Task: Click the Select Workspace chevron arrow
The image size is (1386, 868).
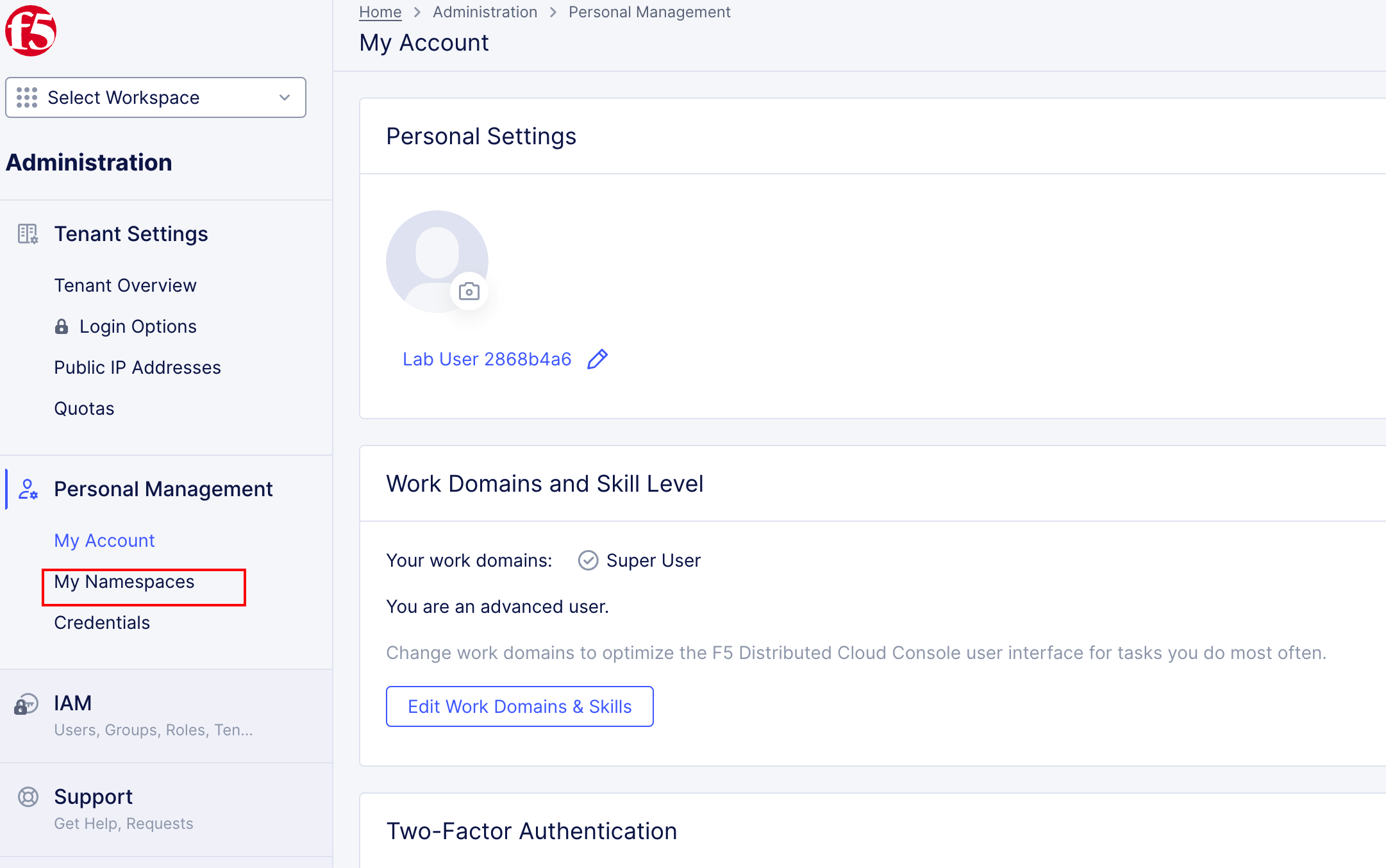Action: tap(285, 97)
